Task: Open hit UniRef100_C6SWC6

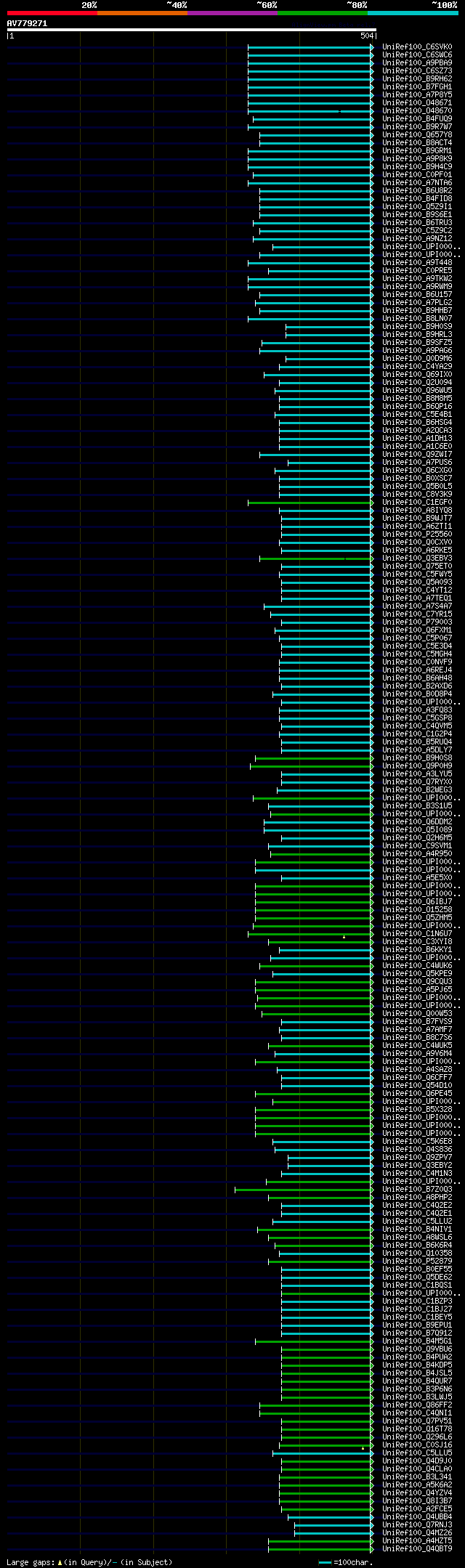Action: [417, 54]
